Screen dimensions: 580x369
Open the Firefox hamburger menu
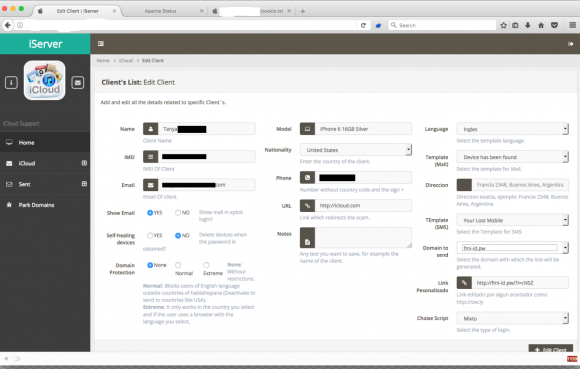[572, 25]
